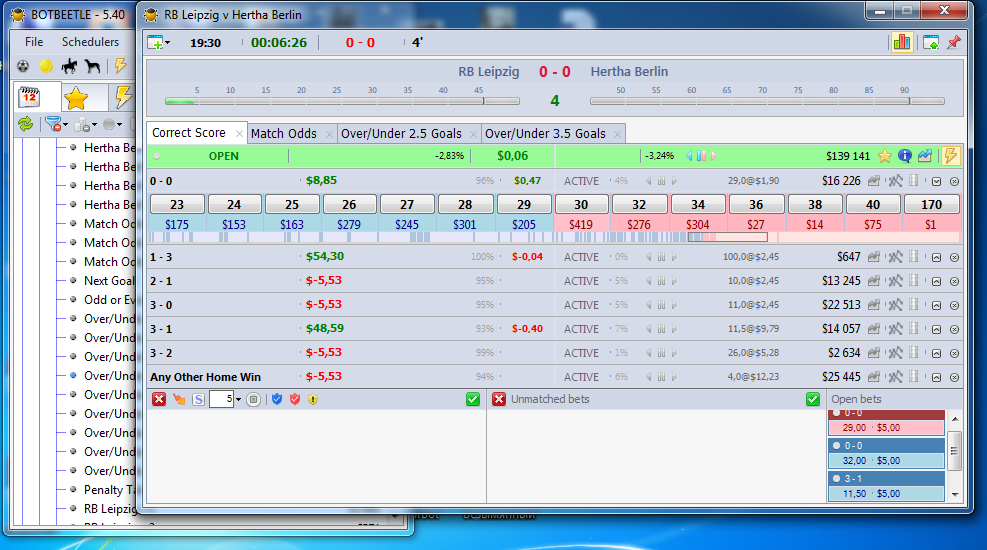The height and width of the screenshot is (550, 987).
Task: Open coins stack dropdown in BOTBEETLE
Action: coord(86,125)
